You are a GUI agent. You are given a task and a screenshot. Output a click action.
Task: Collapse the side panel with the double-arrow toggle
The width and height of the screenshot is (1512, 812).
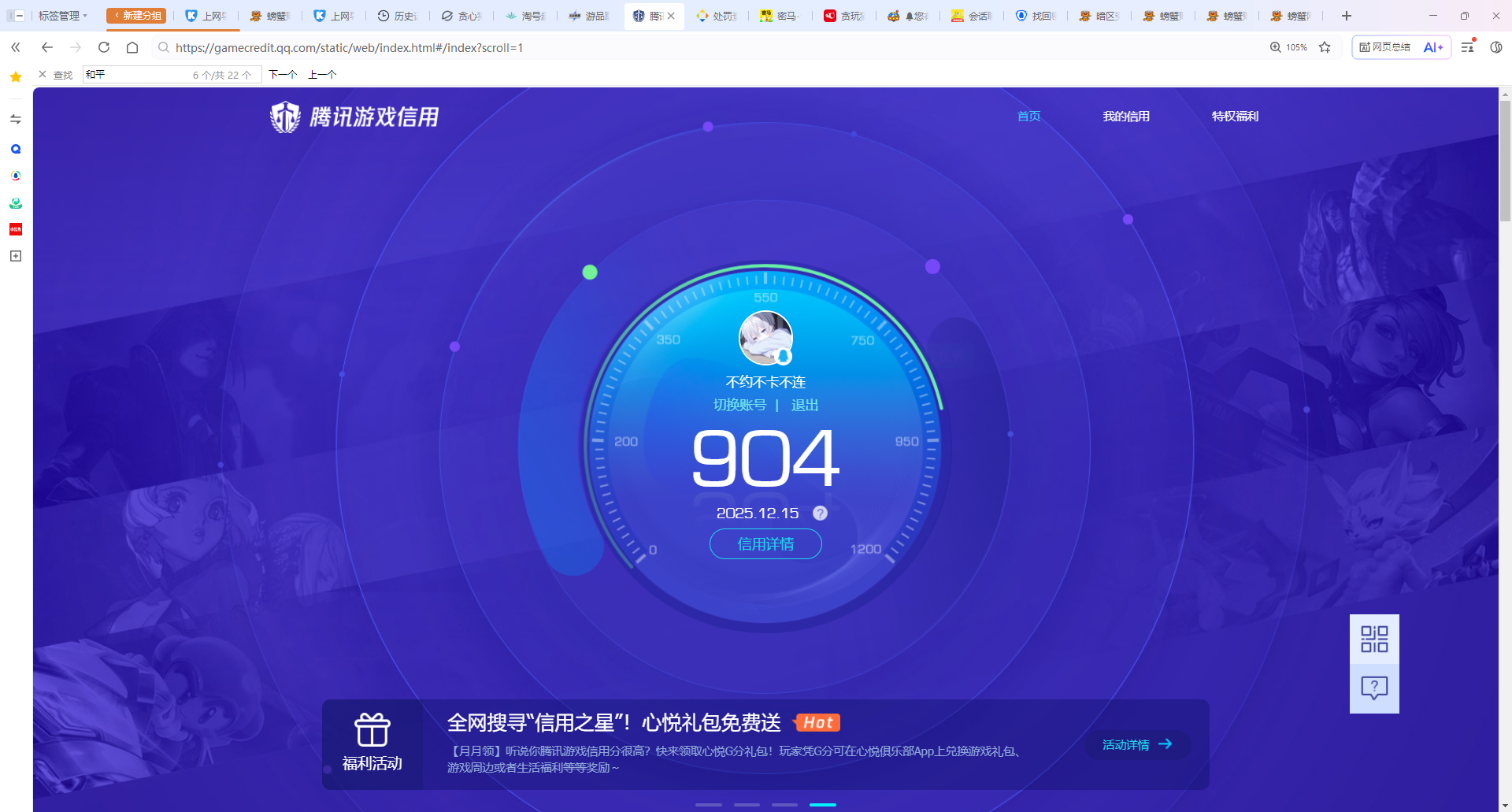point(15,47)
